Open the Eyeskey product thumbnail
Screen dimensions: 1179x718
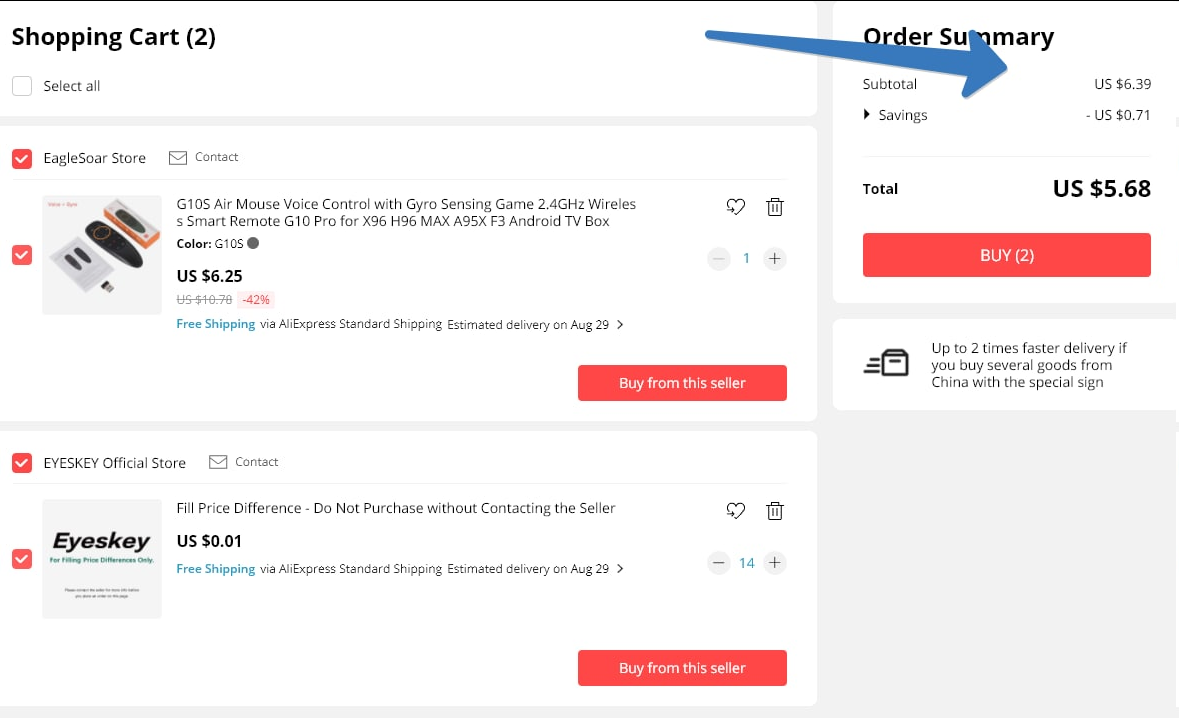click(102, 559)
